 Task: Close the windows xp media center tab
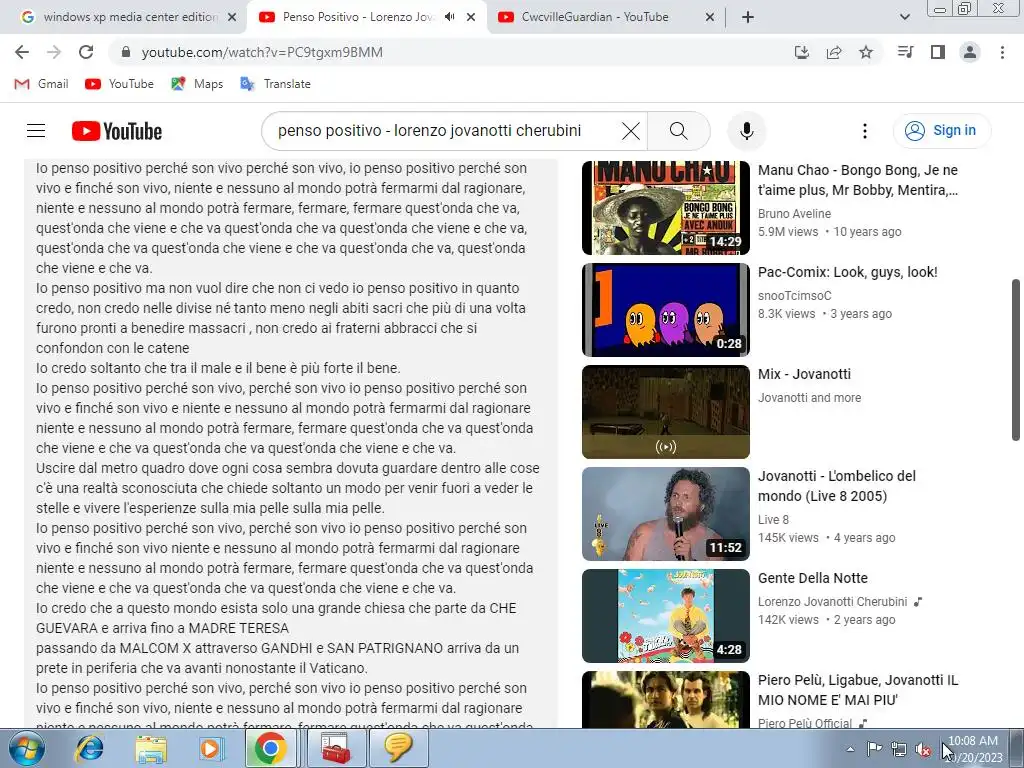pyautogui.click(x=232, y=17)
